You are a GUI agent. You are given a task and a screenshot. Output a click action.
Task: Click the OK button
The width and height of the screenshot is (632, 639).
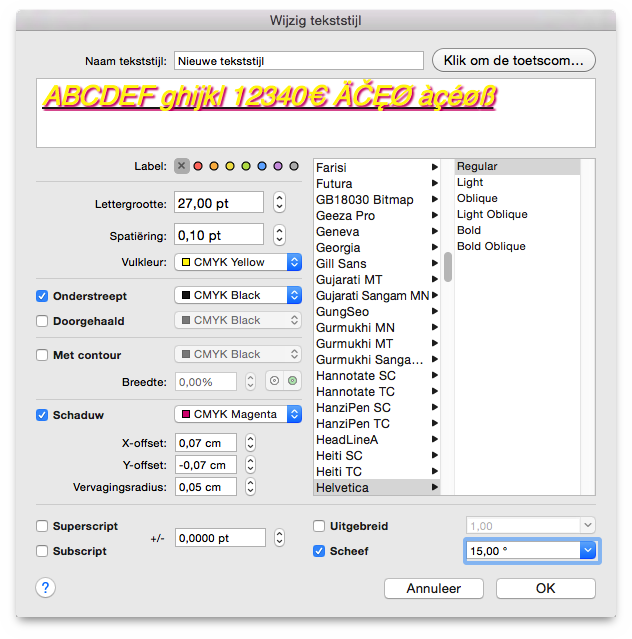click(546, 588)
